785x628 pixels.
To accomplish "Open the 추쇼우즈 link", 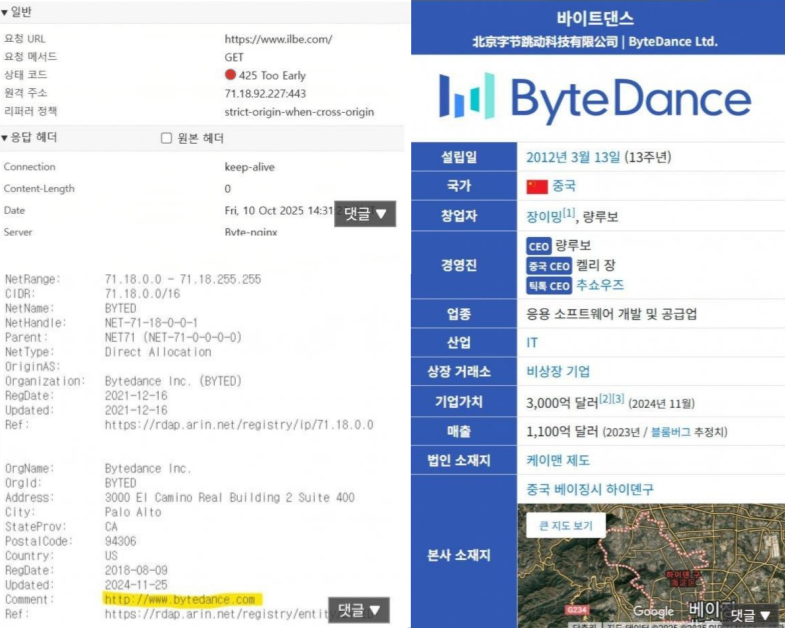I will [600, 285].
